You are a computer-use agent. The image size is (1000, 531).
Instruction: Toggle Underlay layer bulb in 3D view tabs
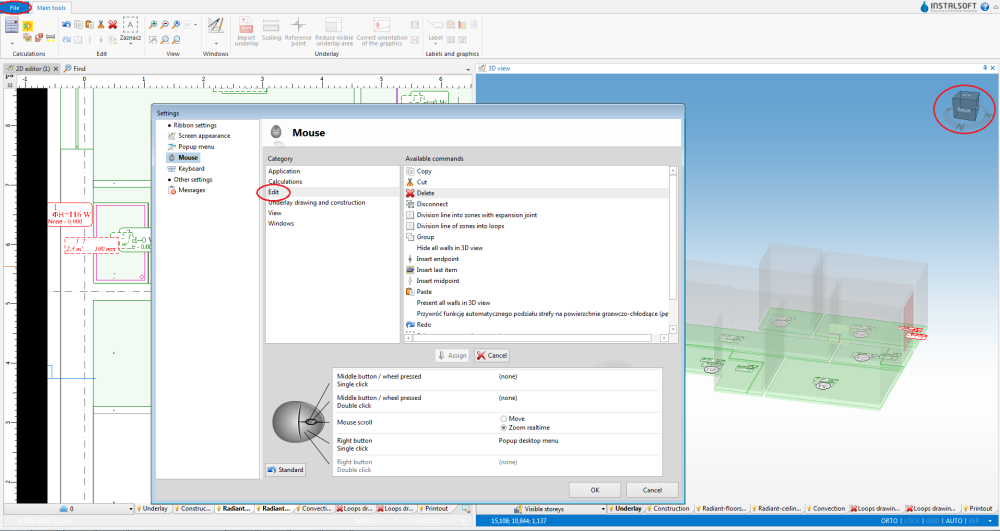[612, 509]
